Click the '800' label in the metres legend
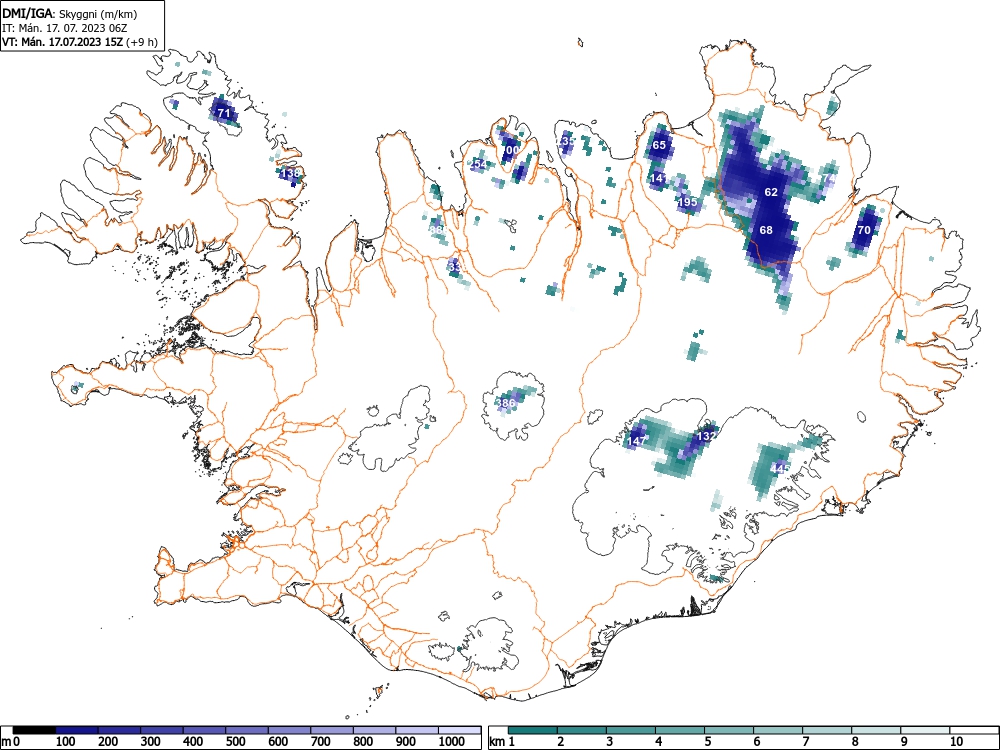Viewport: 1000px width, 750px height. [x=363, y=742]
